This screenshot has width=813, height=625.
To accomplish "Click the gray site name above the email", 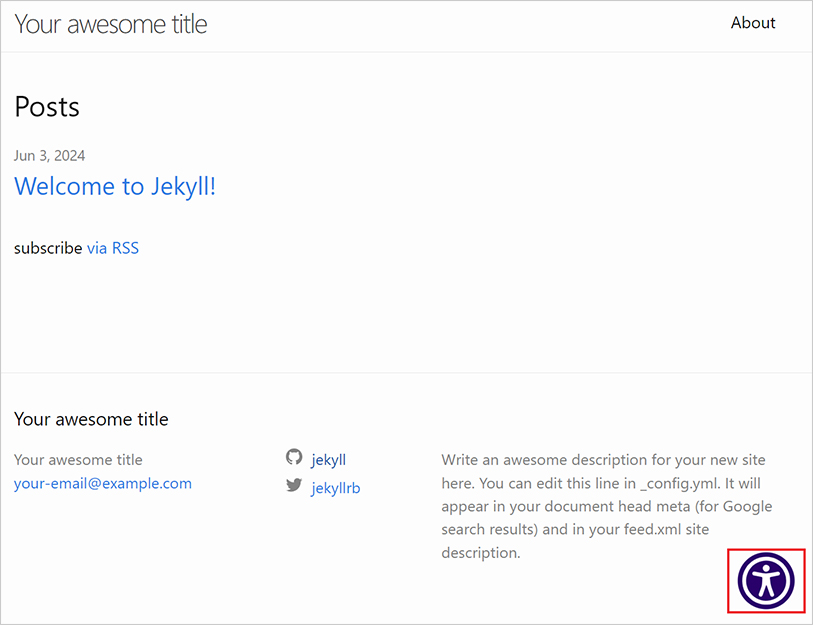I will [78, 460].
